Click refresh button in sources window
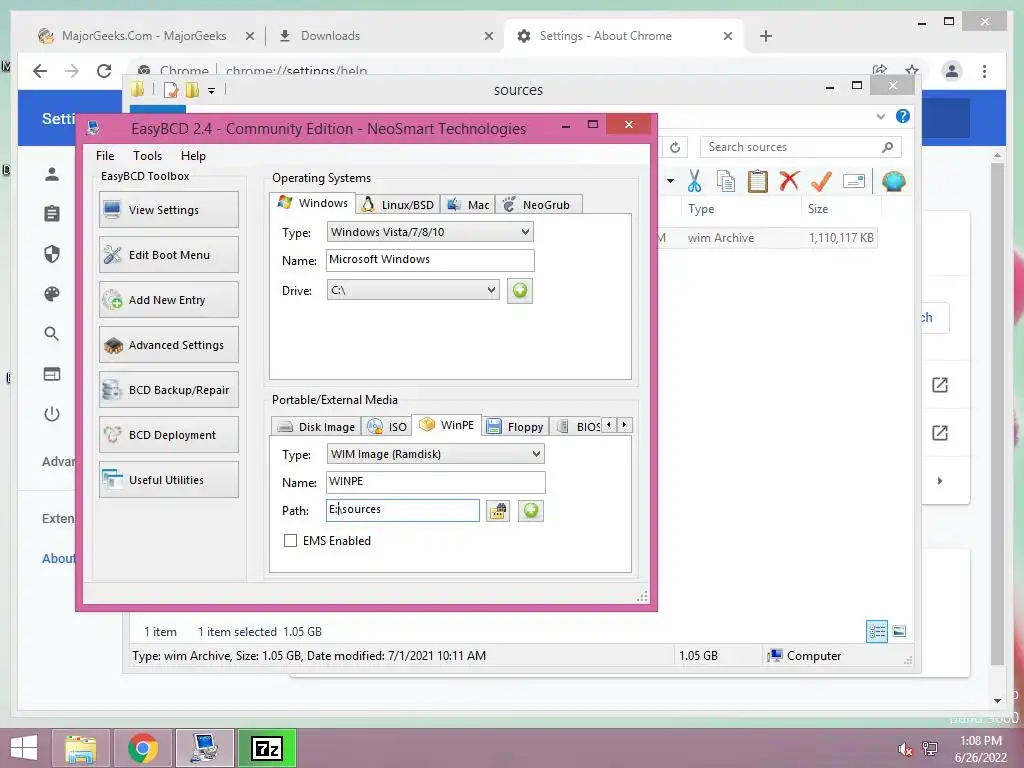 click(675, 148)
